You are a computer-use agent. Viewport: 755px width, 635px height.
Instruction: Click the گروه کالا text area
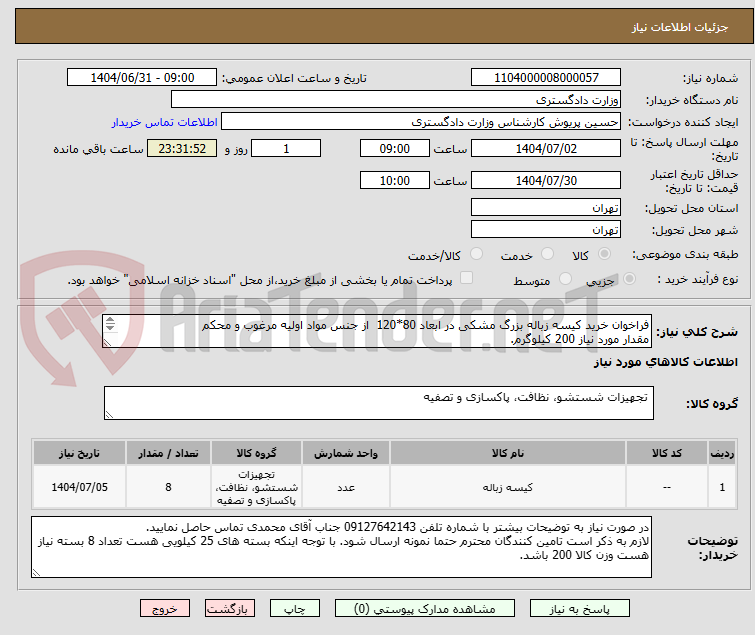click(x=379, y=403)
